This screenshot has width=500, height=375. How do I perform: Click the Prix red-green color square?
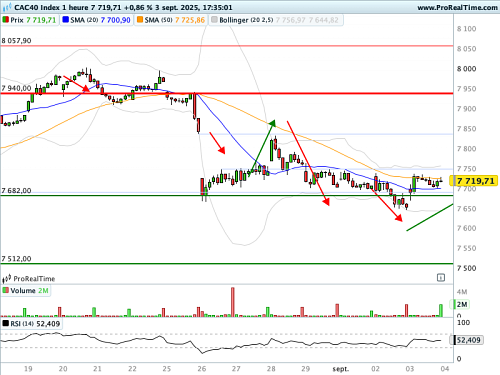(6, 20)
